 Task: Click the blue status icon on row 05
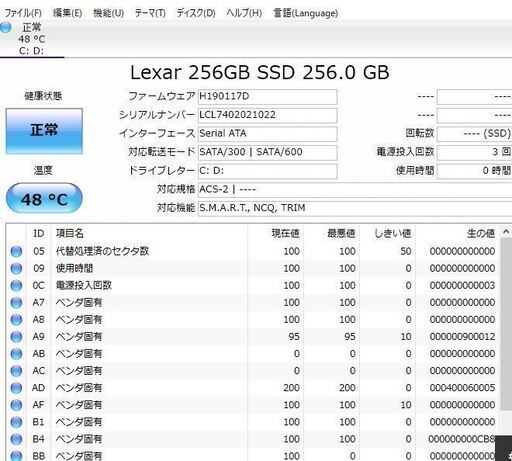pyautogui.click(x=16, y=251)
